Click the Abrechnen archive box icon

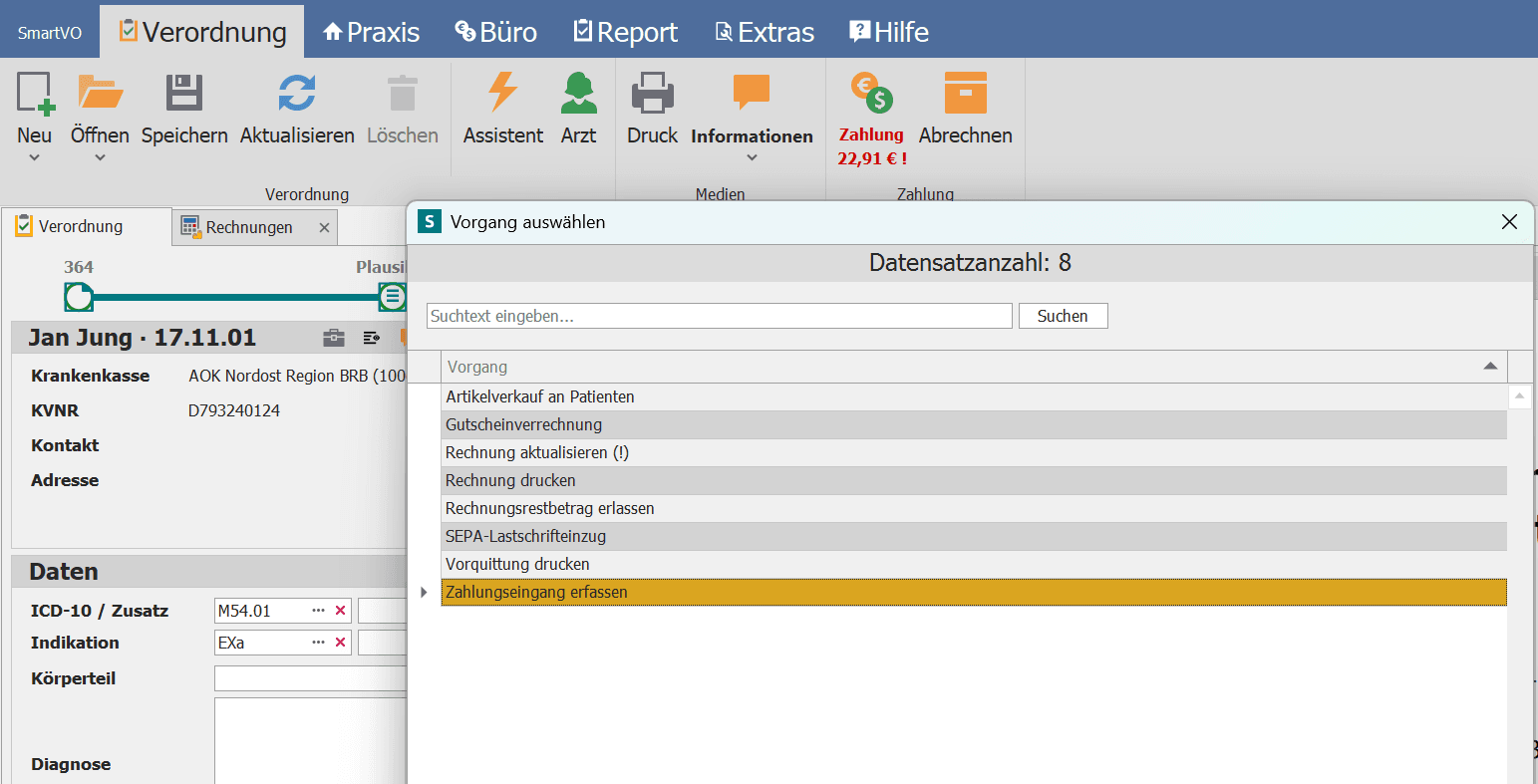(x=965, y=93)
